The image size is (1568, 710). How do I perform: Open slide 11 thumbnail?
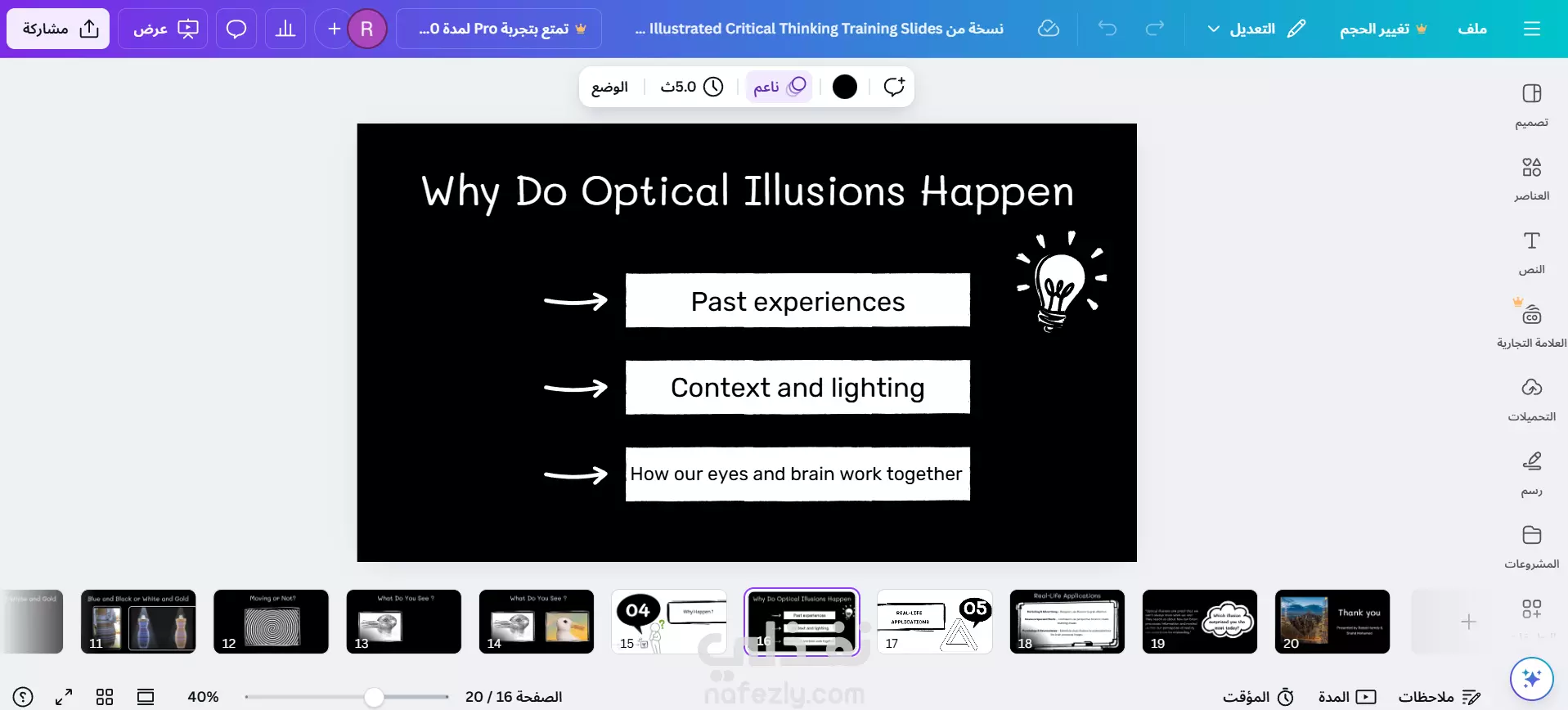pos(138,622)
